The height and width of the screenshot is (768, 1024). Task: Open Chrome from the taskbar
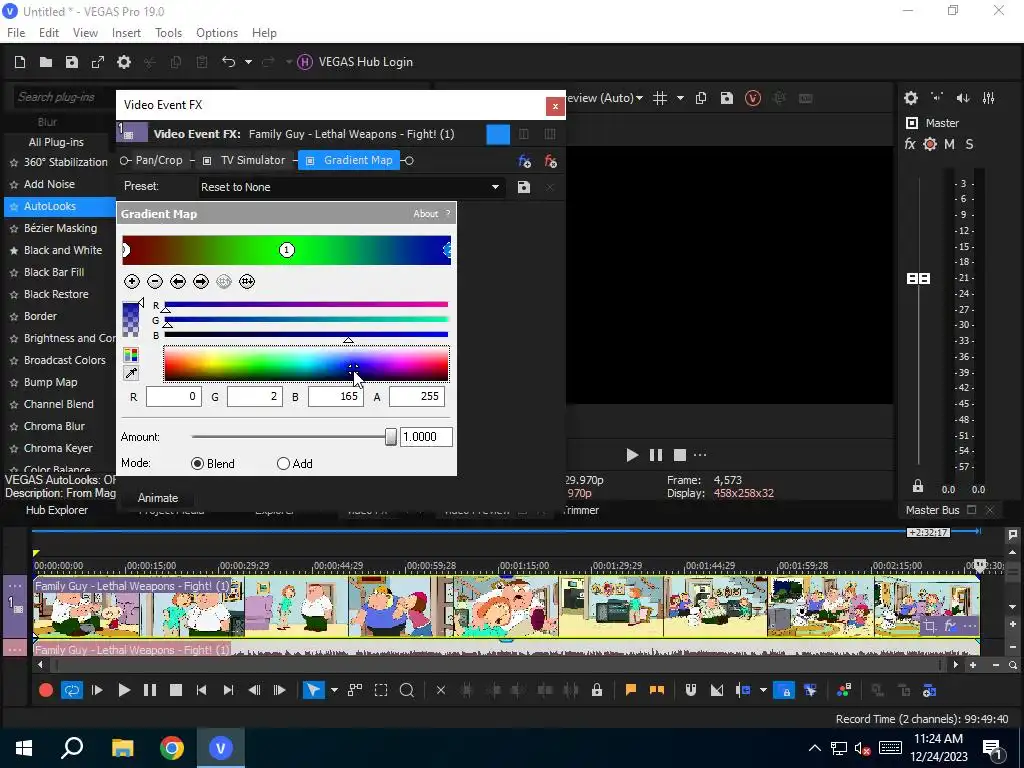click(172, 748)
